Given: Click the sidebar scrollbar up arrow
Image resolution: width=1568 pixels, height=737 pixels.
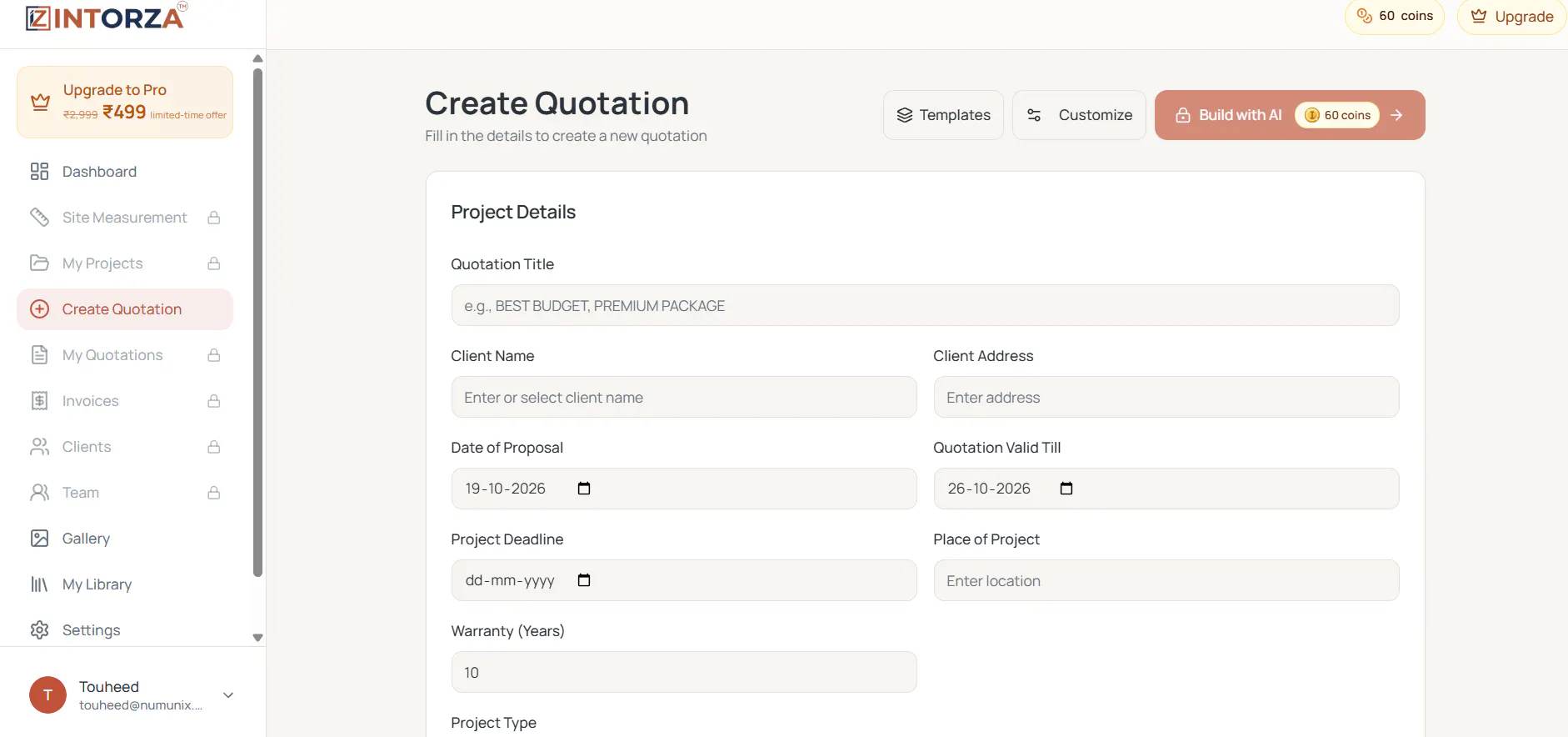Looking at the screenshot, I should (x=258, y=58).
